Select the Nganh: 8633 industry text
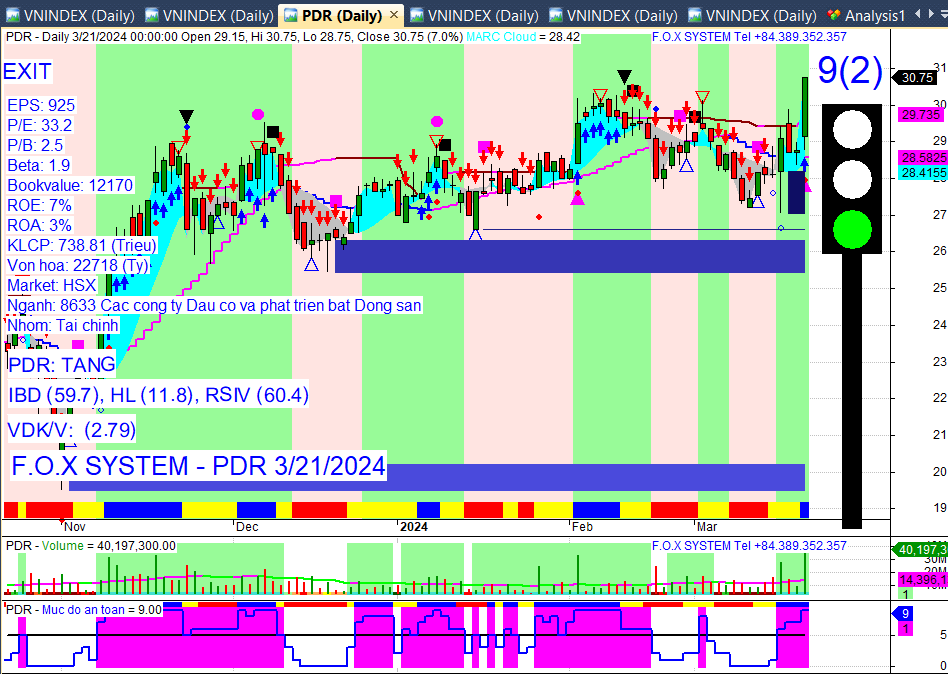The width and height of the screenshot is (948, 674). pyautogui.click(x=214, y=305)
